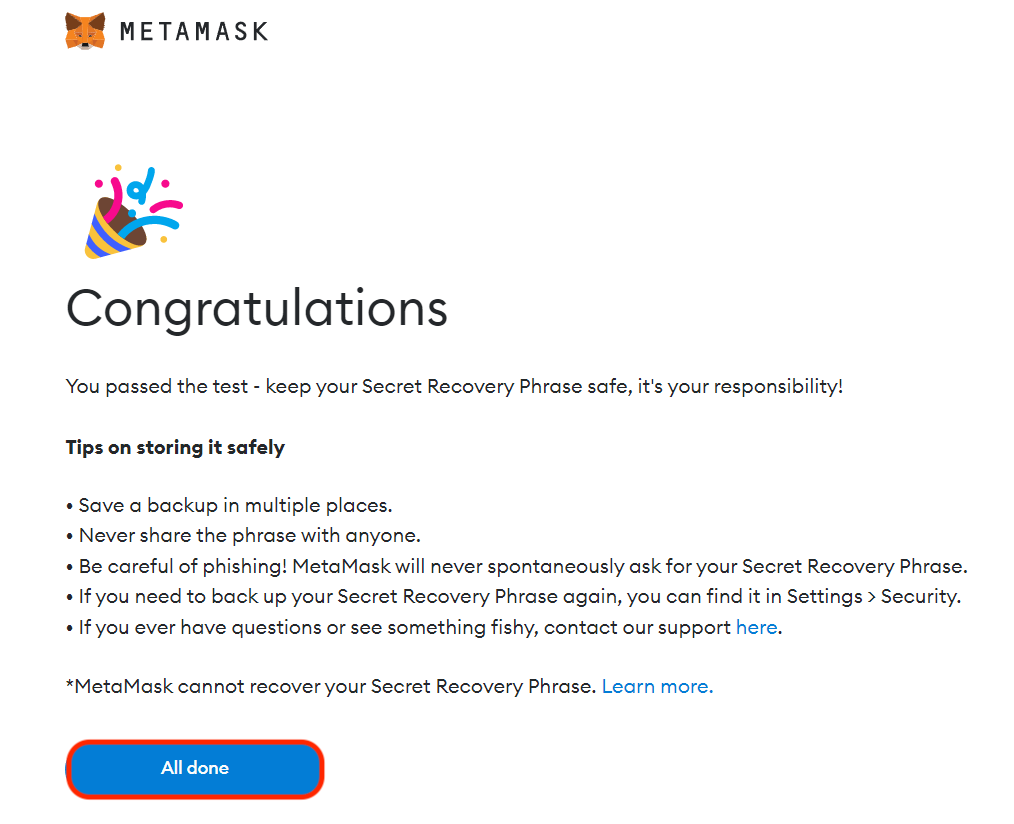Click the 'You passed the test' text
The height and width of the screenshot is (824, 1014).
coord(155,386)
